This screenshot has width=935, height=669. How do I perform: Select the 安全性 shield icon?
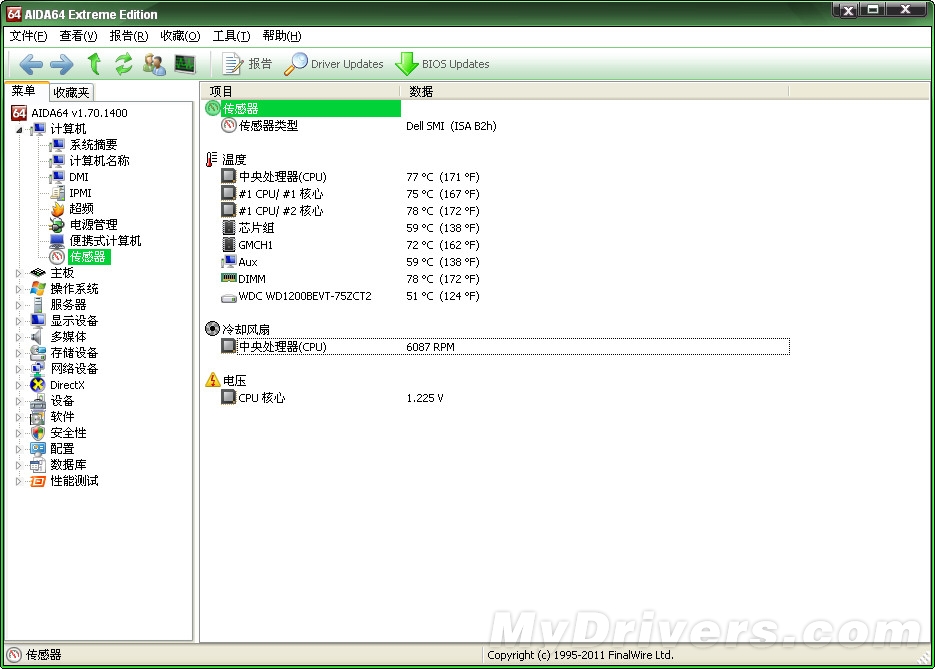38,433
